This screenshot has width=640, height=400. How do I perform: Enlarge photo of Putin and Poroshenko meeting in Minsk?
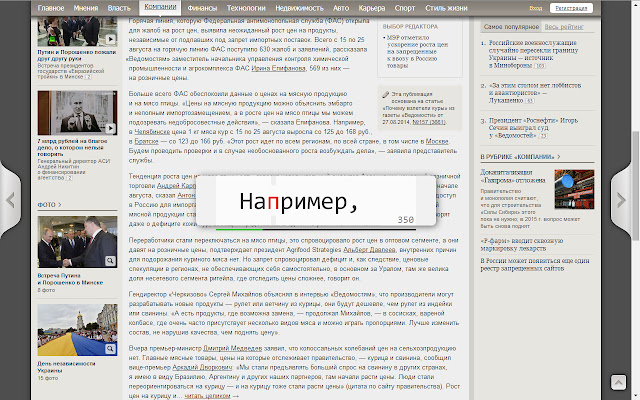[110, 261]
